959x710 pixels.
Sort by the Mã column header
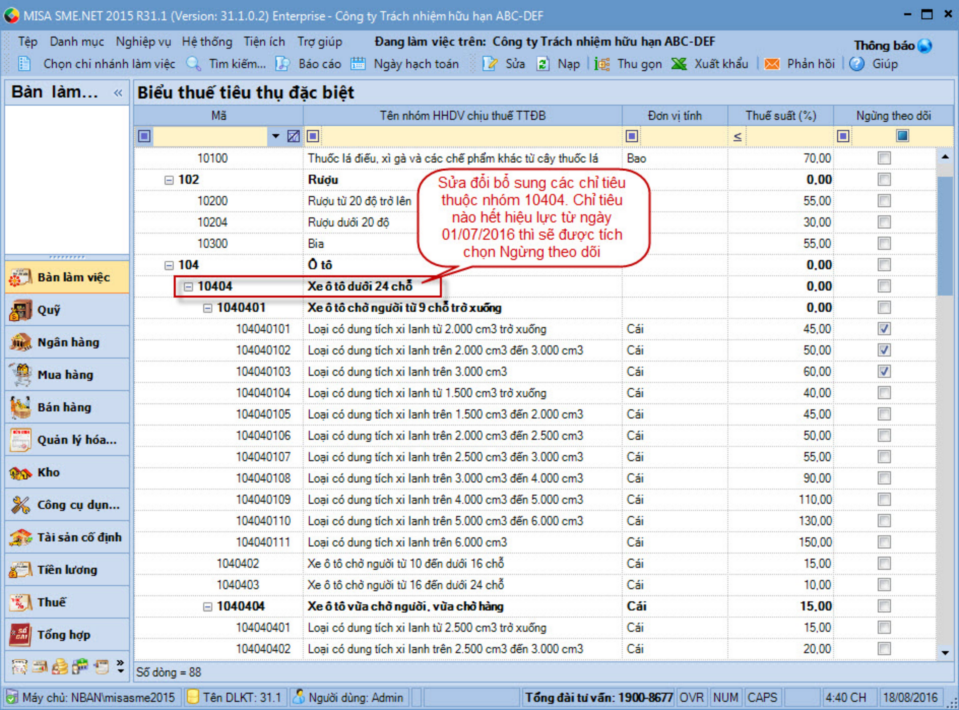pos(219,116)
